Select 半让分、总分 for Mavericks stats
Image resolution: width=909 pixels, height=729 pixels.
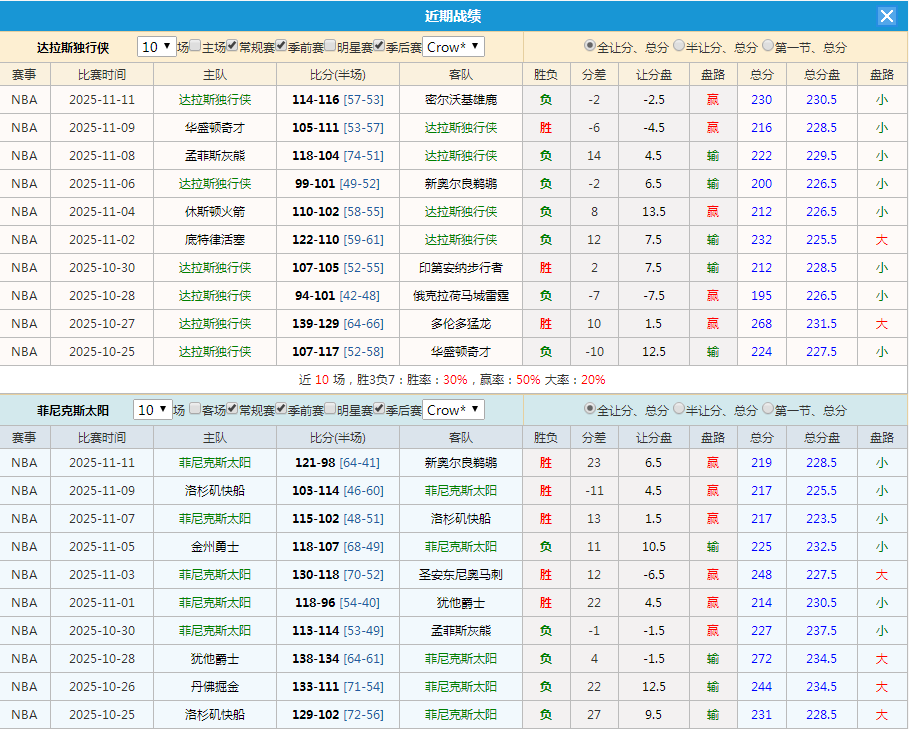click(x=679, y=46)
